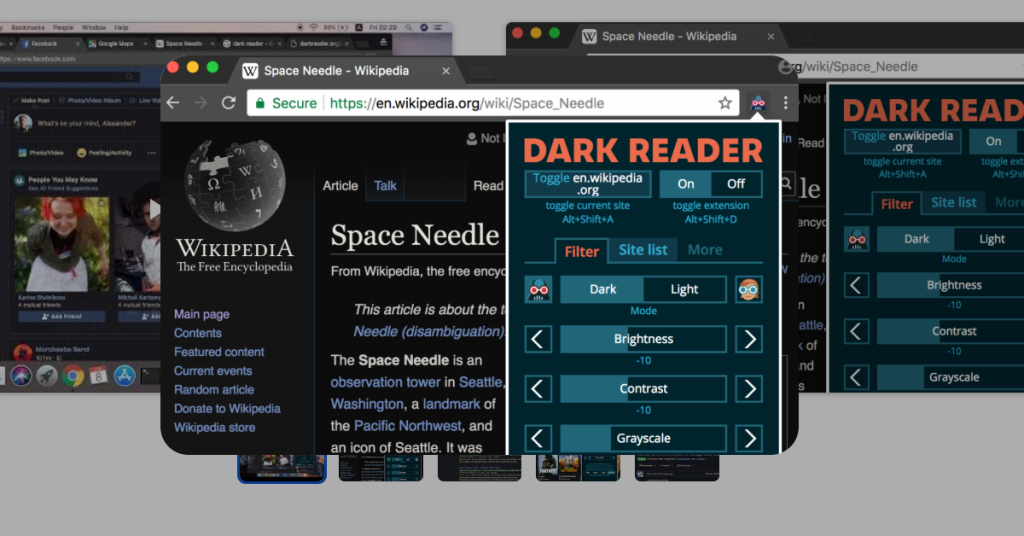Screen dimensions: 1024x536
Task: Select Light mode in Dark Reader
Action: [685, 290]
